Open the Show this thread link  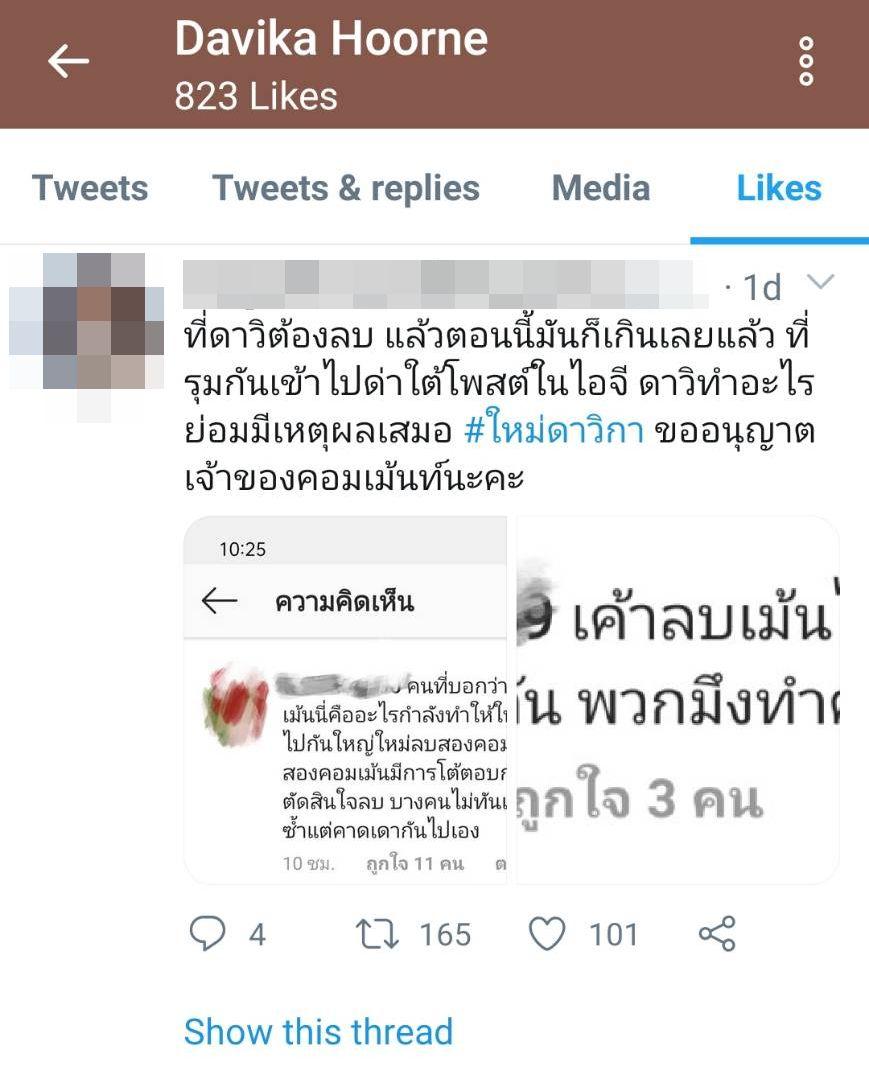click(318, 1031)
